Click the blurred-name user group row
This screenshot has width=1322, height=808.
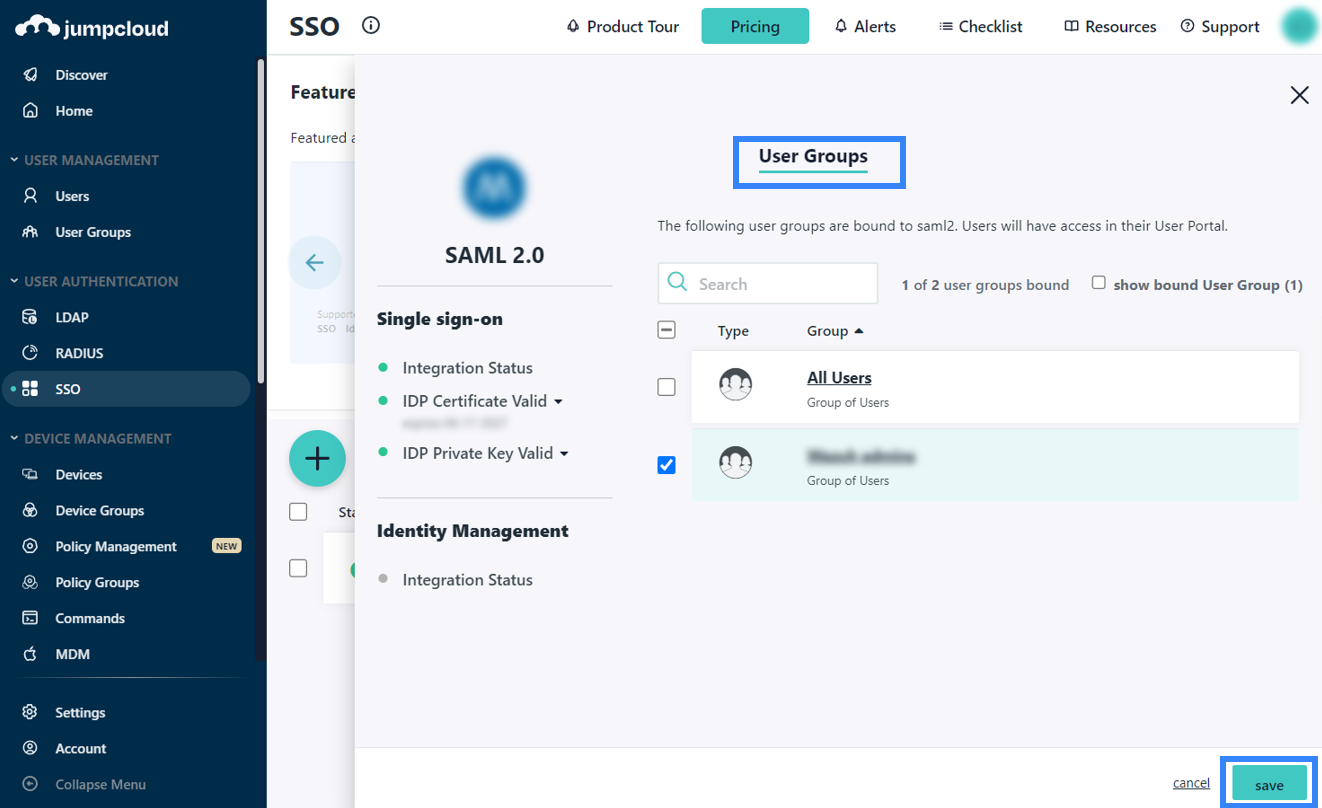[995, 465]
